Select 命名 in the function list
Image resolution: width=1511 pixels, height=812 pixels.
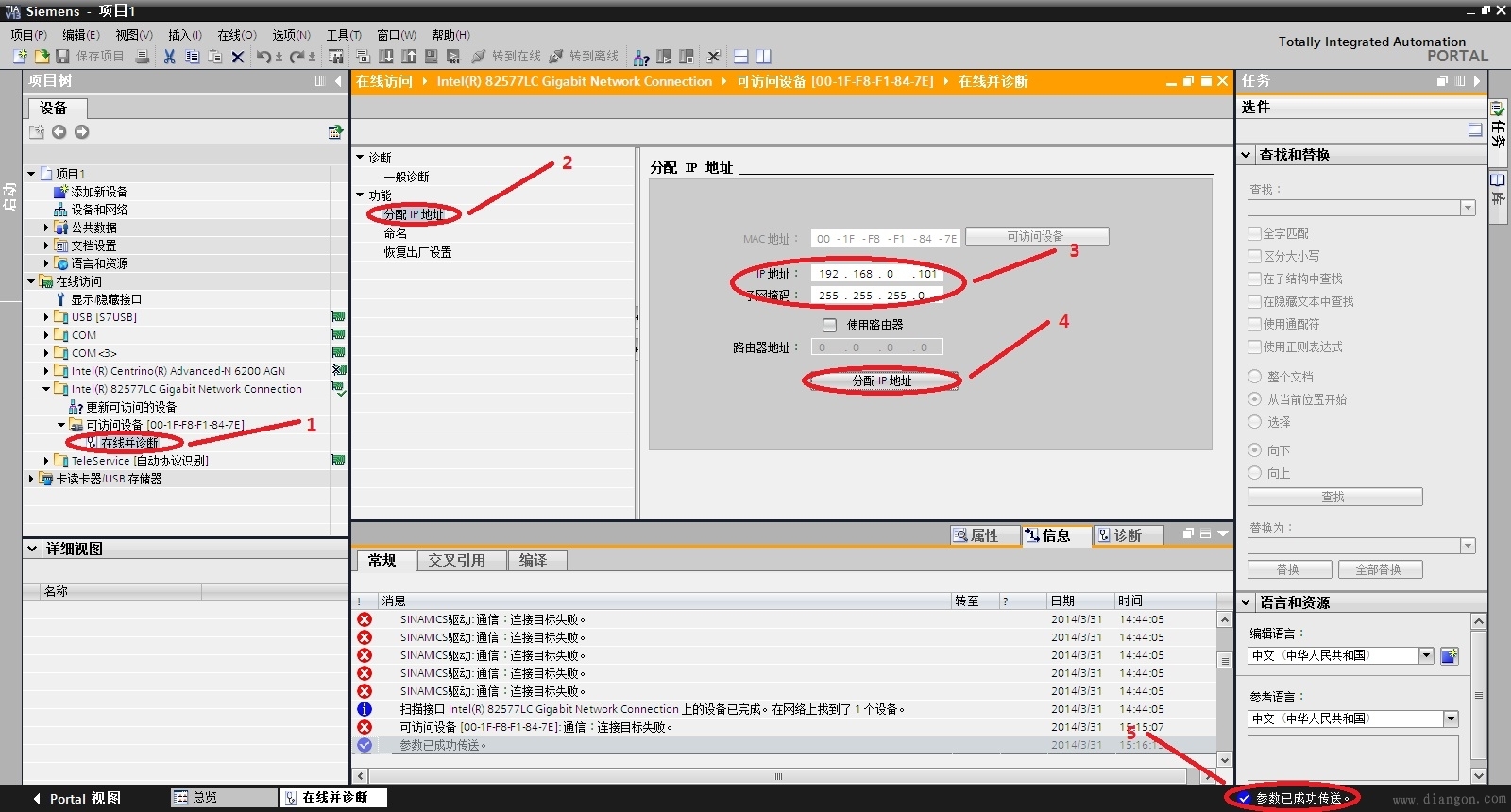pos(395,233)
